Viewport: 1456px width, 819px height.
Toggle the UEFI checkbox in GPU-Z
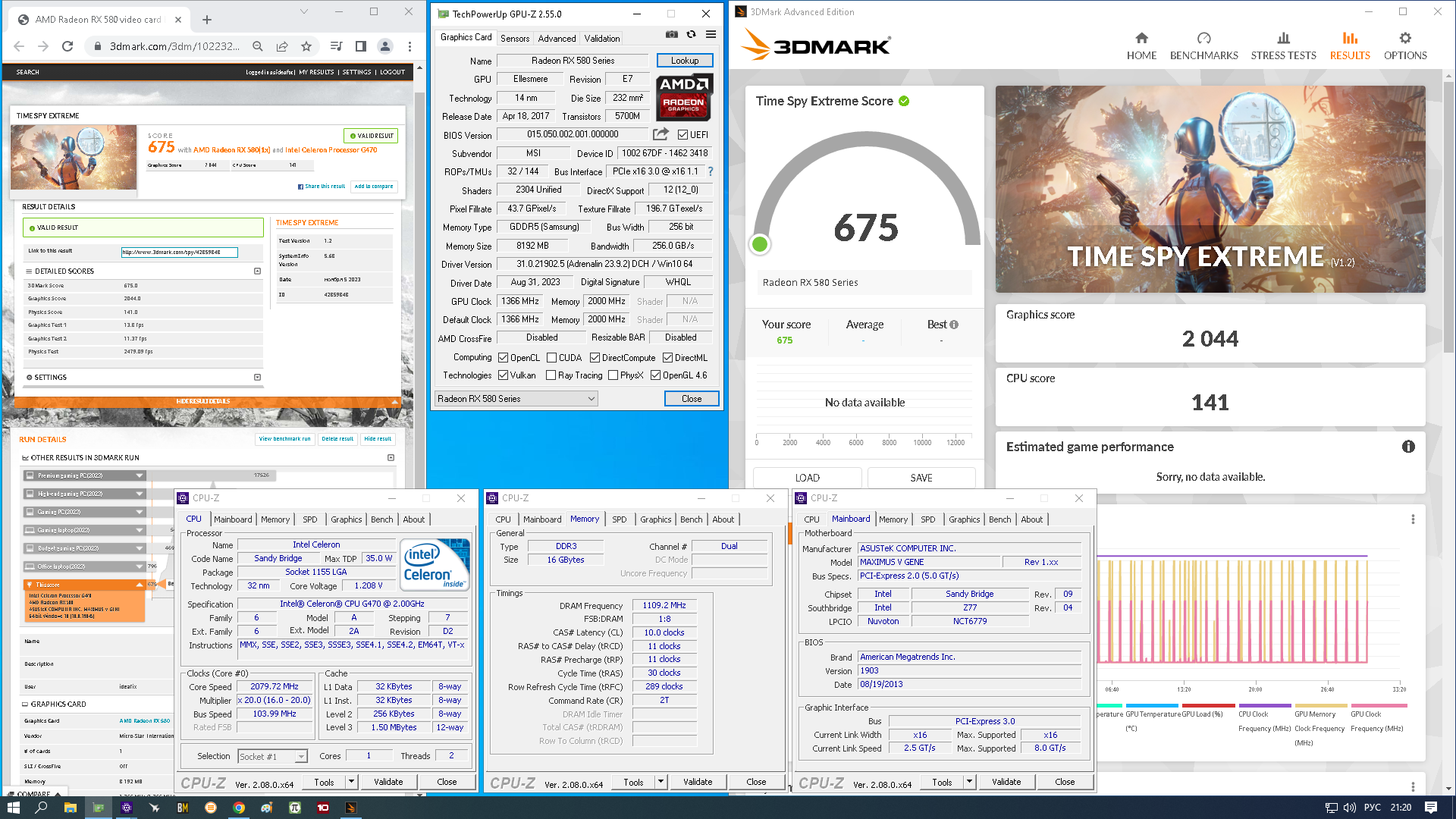682,135
